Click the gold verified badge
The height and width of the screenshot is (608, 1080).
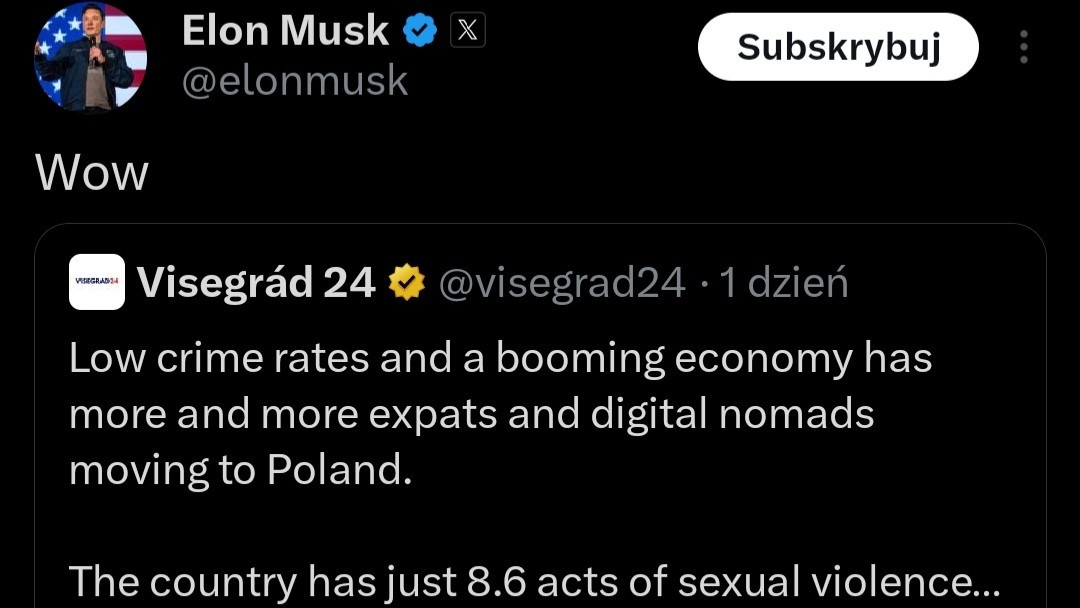click(406, 284)
